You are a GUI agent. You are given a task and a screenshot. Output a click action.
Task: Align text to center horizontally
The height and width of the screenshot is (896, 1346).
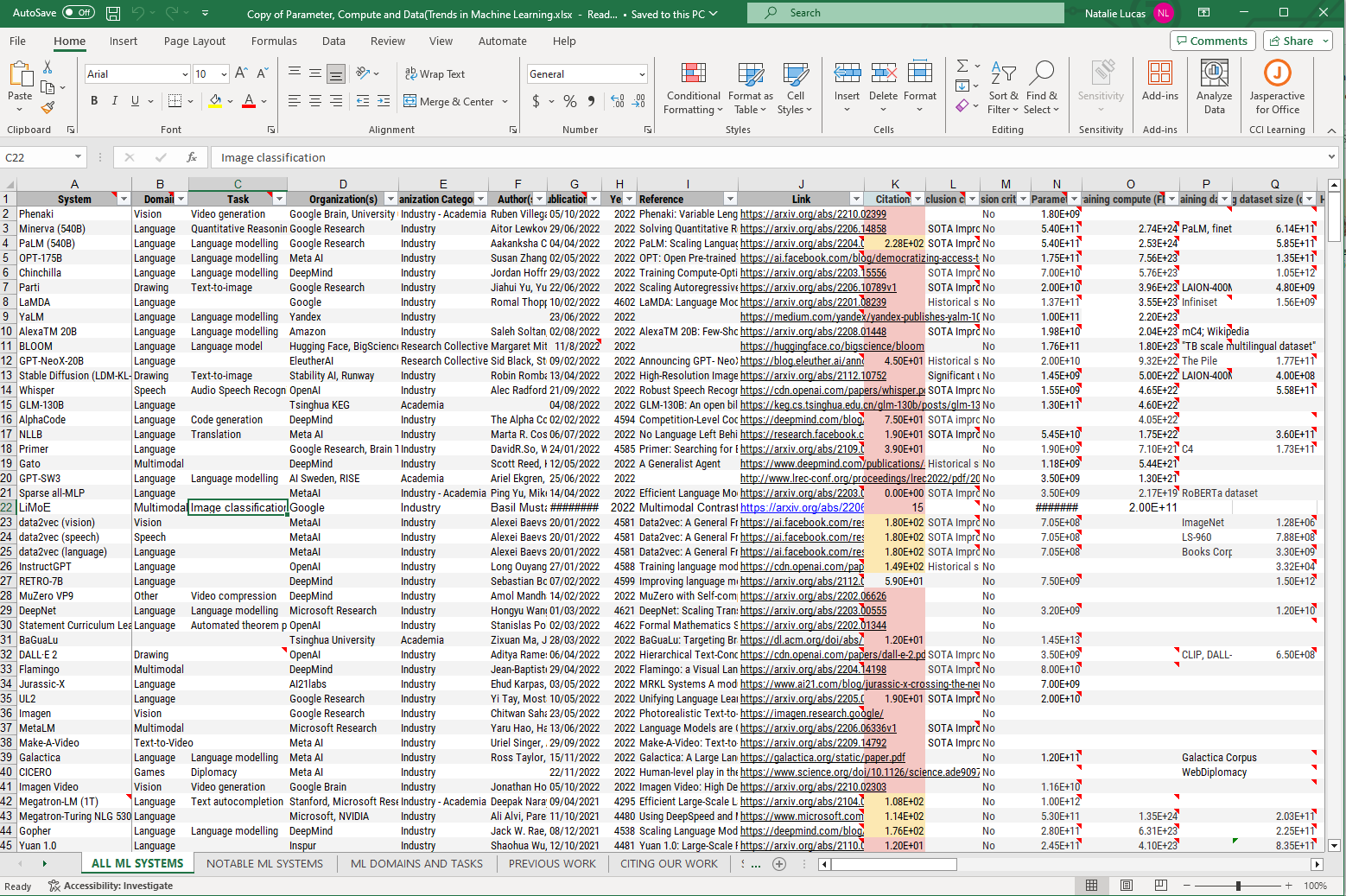(315, 101)
